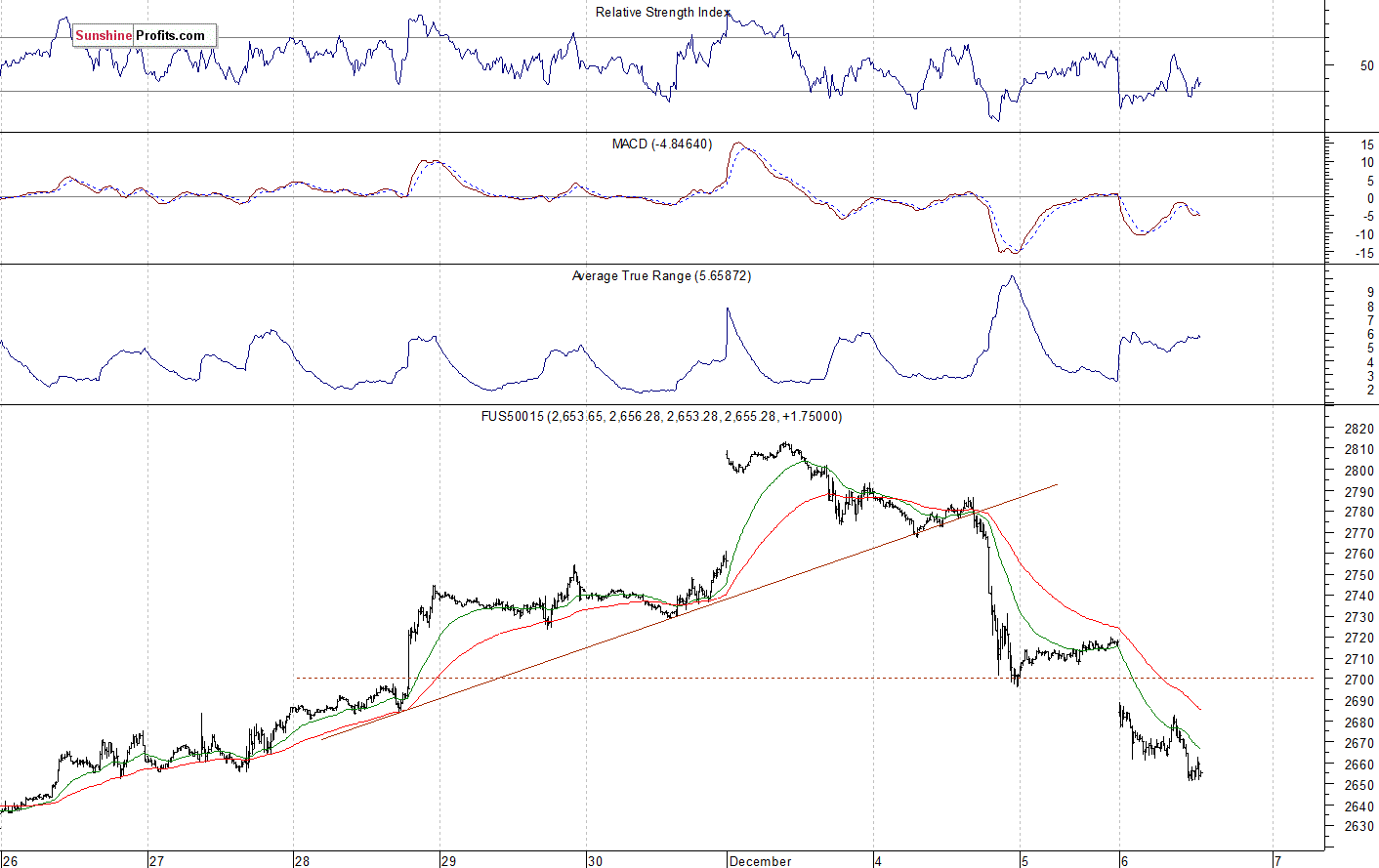
Task: Click price axis value 2810
Action: pos(1358,449)
